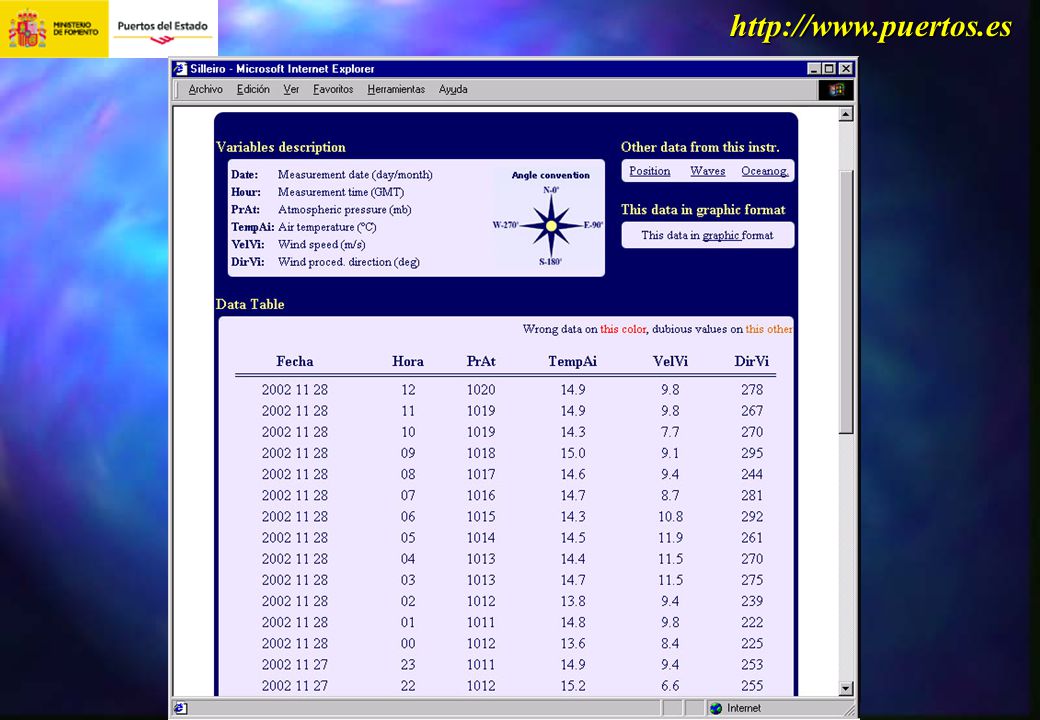Viewport: 1040px width, 720px height.
Task: Follow the Oceanog. data link
Action: pos(765,171)
